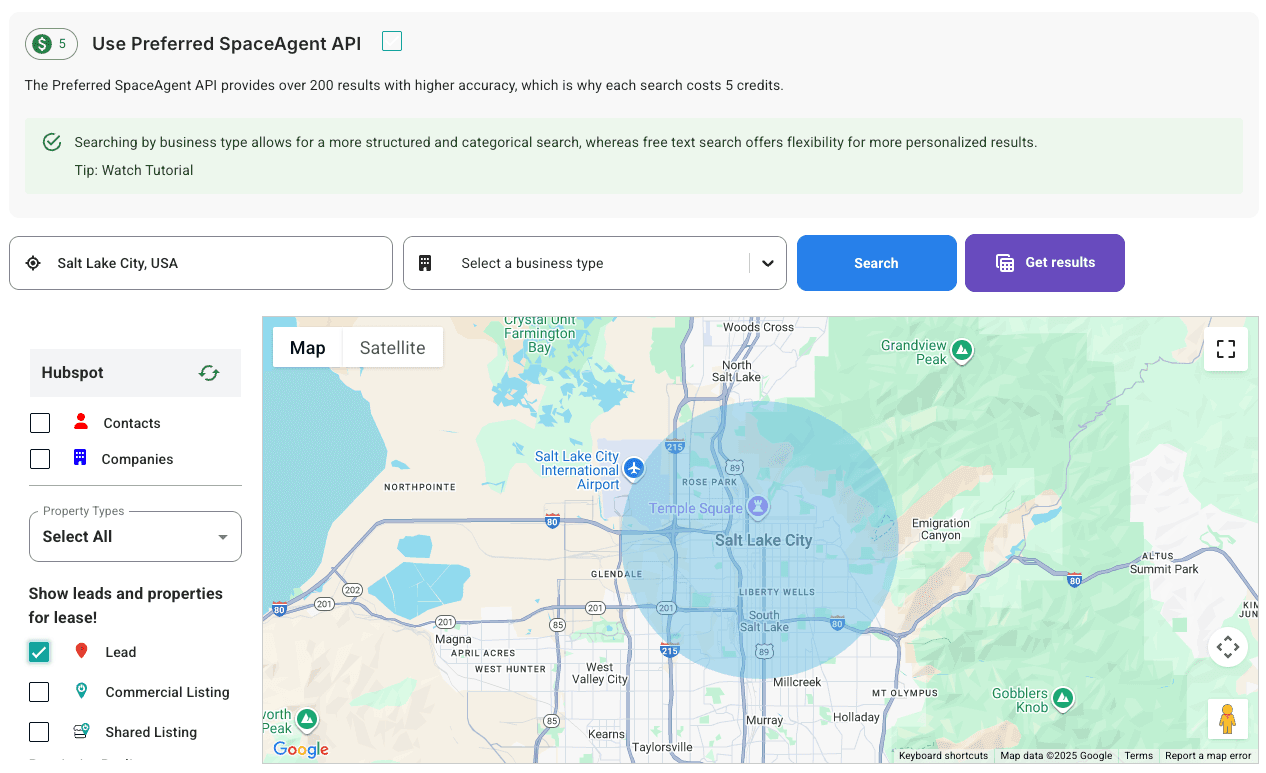1266x773 pixels.
Task: Click the Salt Lake City map label
Action: pyautogui.click(x=764, y=540)
